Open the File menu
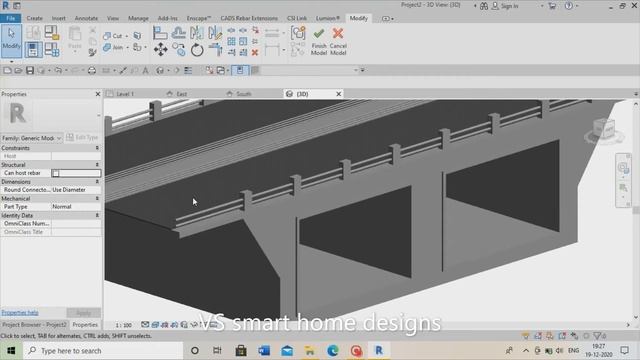Viewport: 640px width, 360px height. point(11,18)
